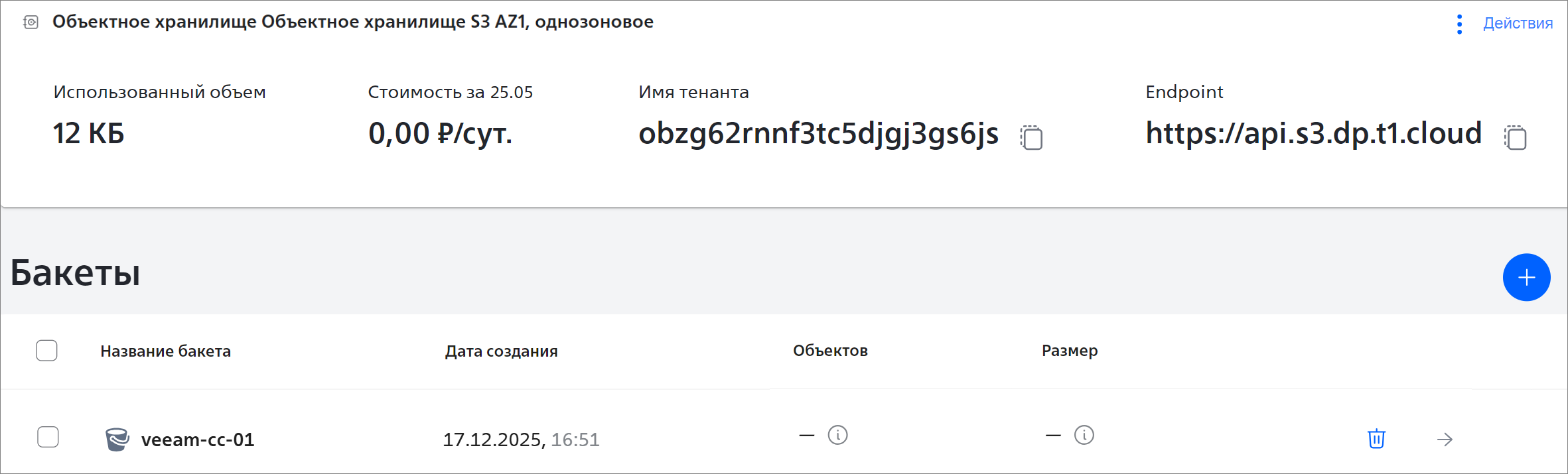Open the three-dot actions menu
The image size is (1568, 474).
point(1459,24)
